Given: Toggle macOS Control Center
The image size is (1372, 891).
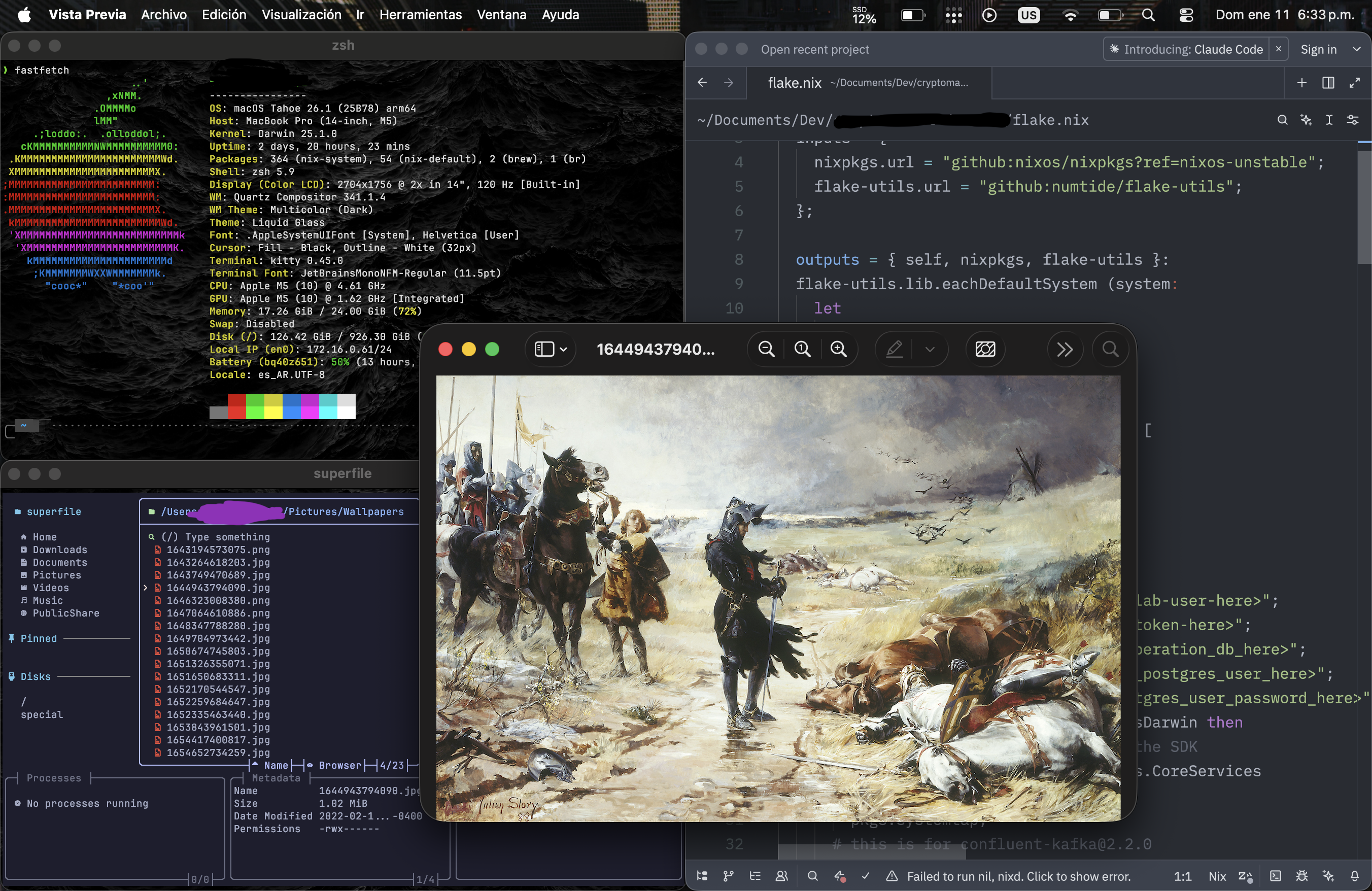Looking at the screenshot, I should [1186, 15].
